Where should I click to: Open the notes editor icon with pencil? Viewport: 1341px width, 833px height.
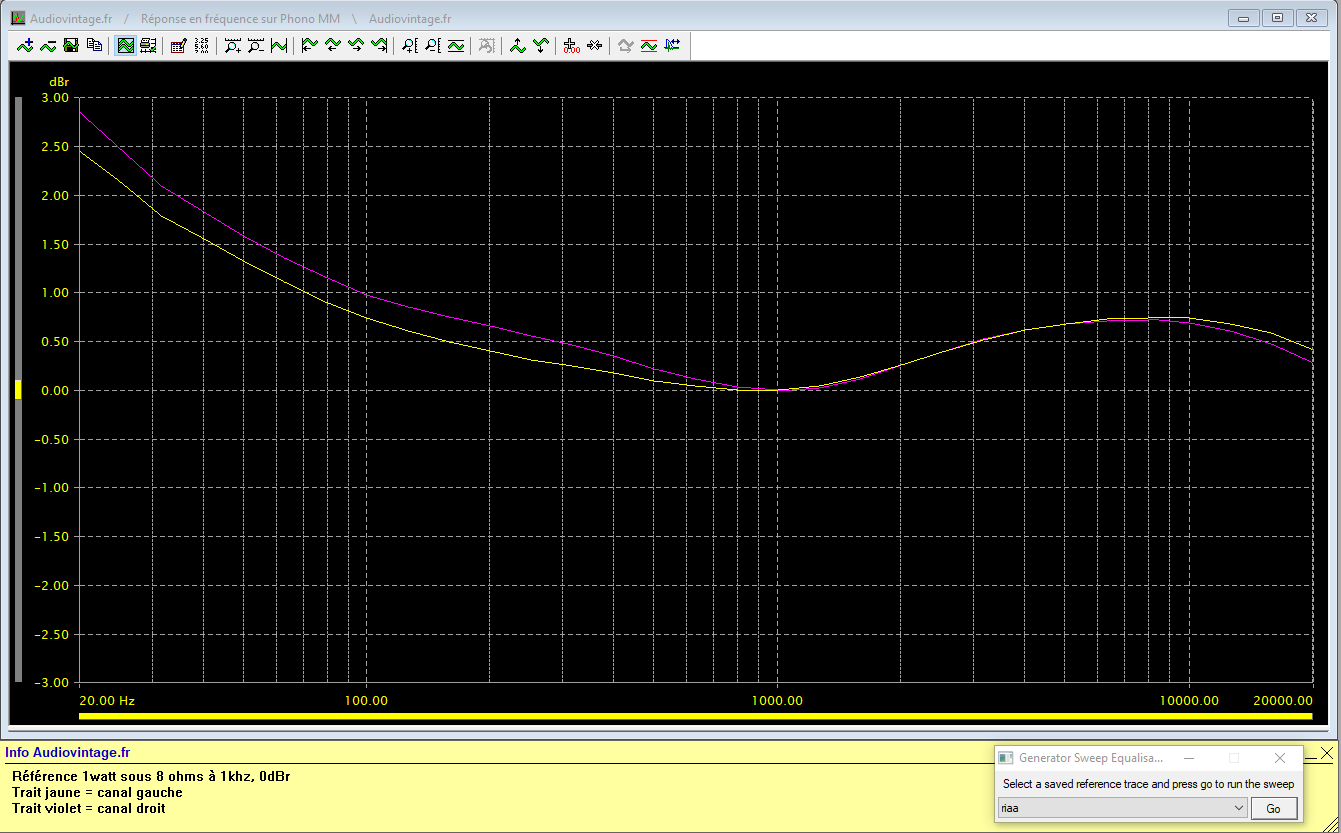point(179,45)
